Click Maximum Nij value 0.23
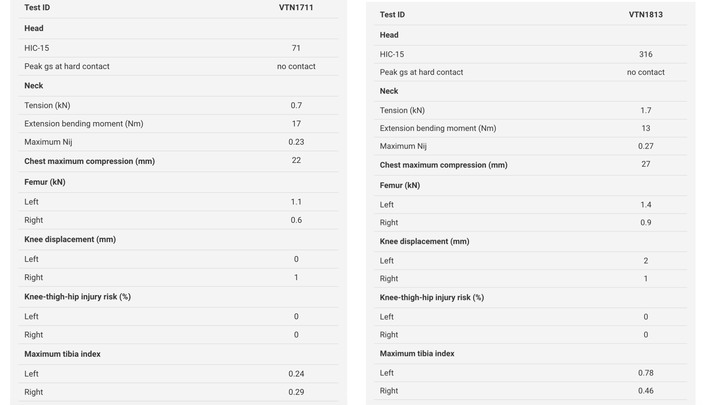 [x=296, y=142]
